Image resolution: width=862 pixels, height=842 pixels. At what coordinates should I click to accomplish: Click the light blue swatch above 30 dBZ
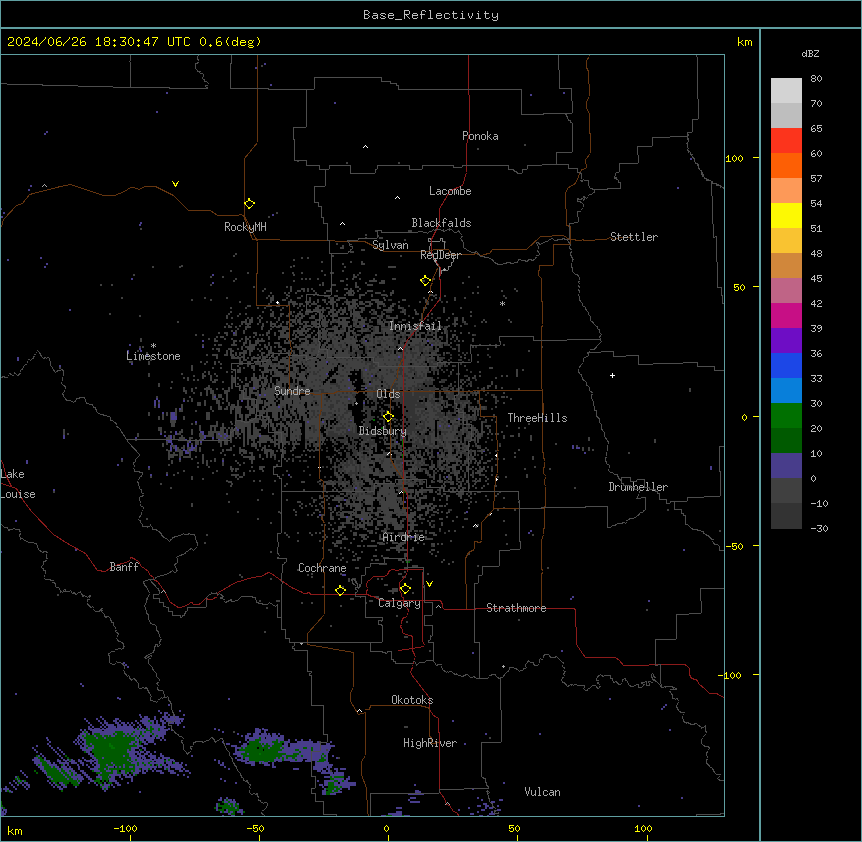[x=786, y=390]
